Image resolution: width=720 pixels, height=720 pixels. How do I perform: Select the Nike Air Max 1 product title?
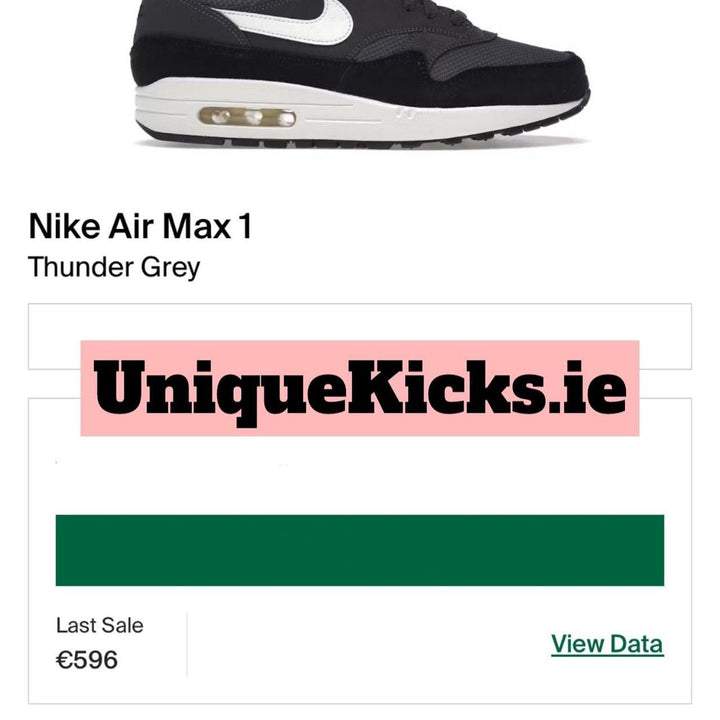pyautogui.click(x=140, y=226)
